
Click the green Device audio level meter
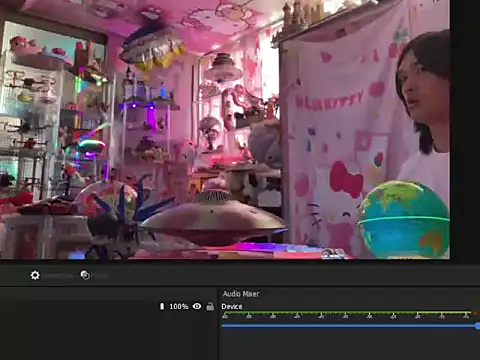(x=348, y=313)
